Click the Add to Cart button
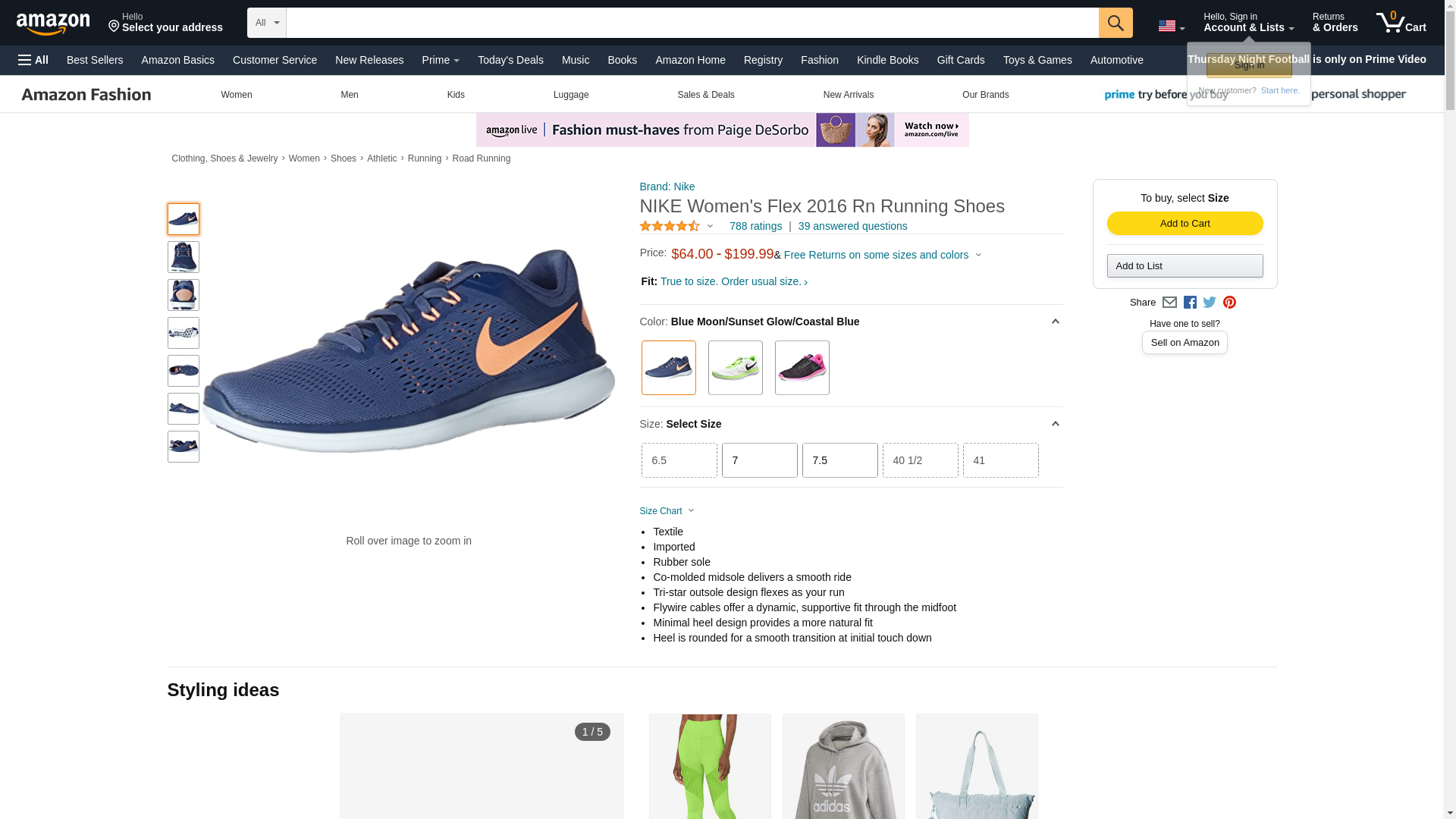 click(1185, 224)
